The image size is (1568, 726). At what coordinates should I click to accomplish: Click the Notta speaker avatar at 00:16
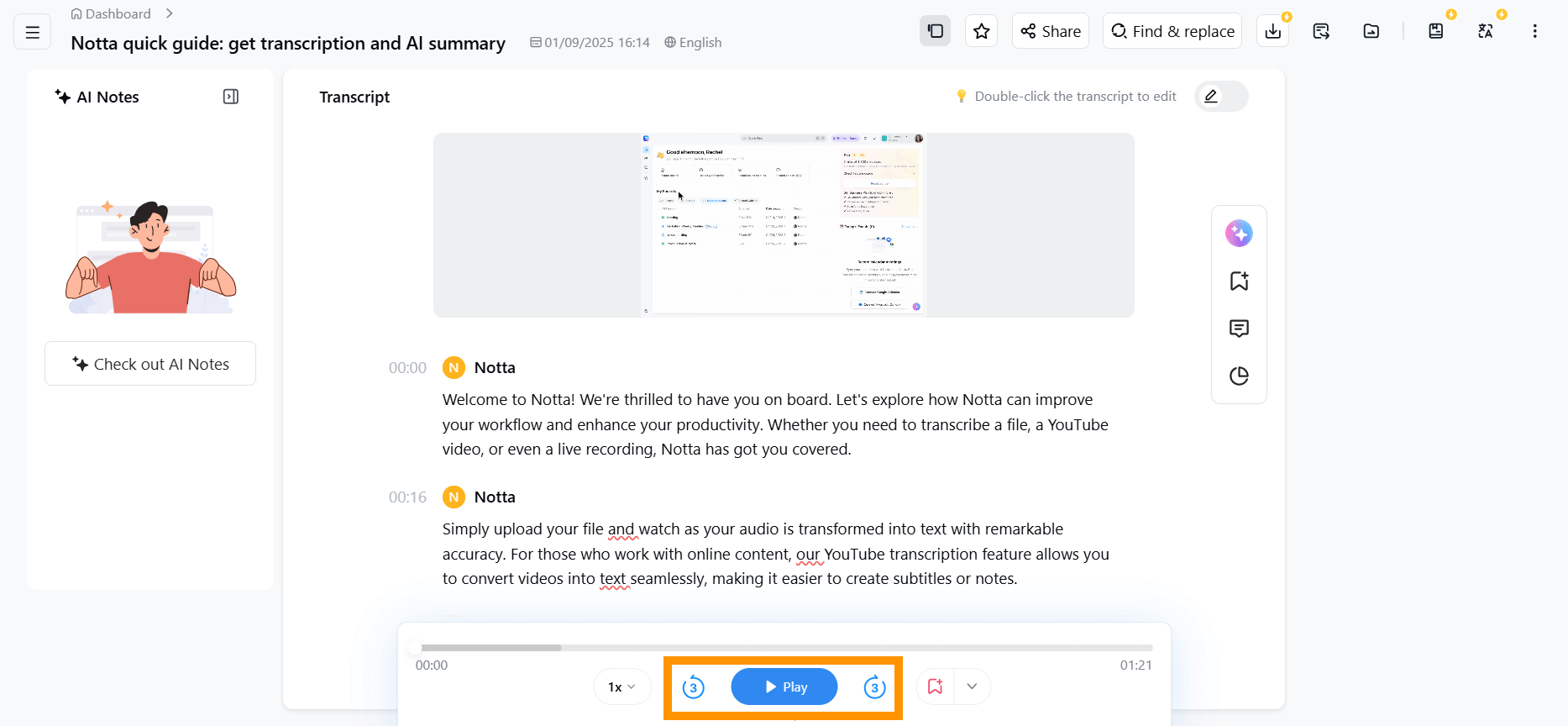point(454,497)
